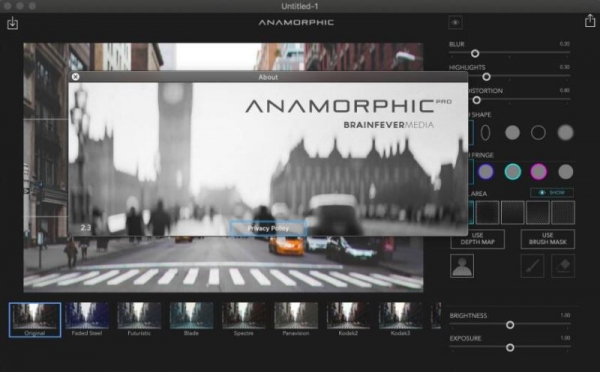Image resolution: width=600 pixels, height=372 pixels.
Task: Click the 2.3 version number in About
Action: tap(86, 228)
